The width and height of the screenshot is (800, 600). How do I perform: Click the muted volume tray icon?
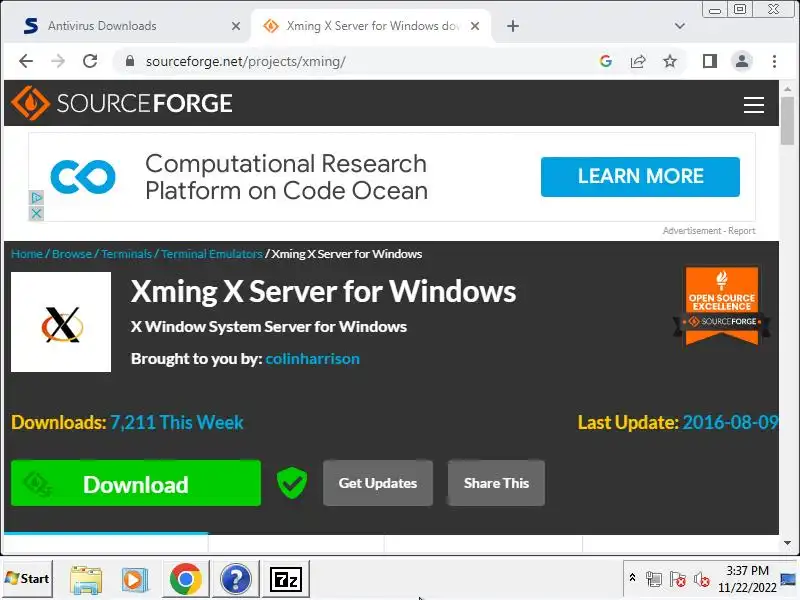[x=702, y=579]
